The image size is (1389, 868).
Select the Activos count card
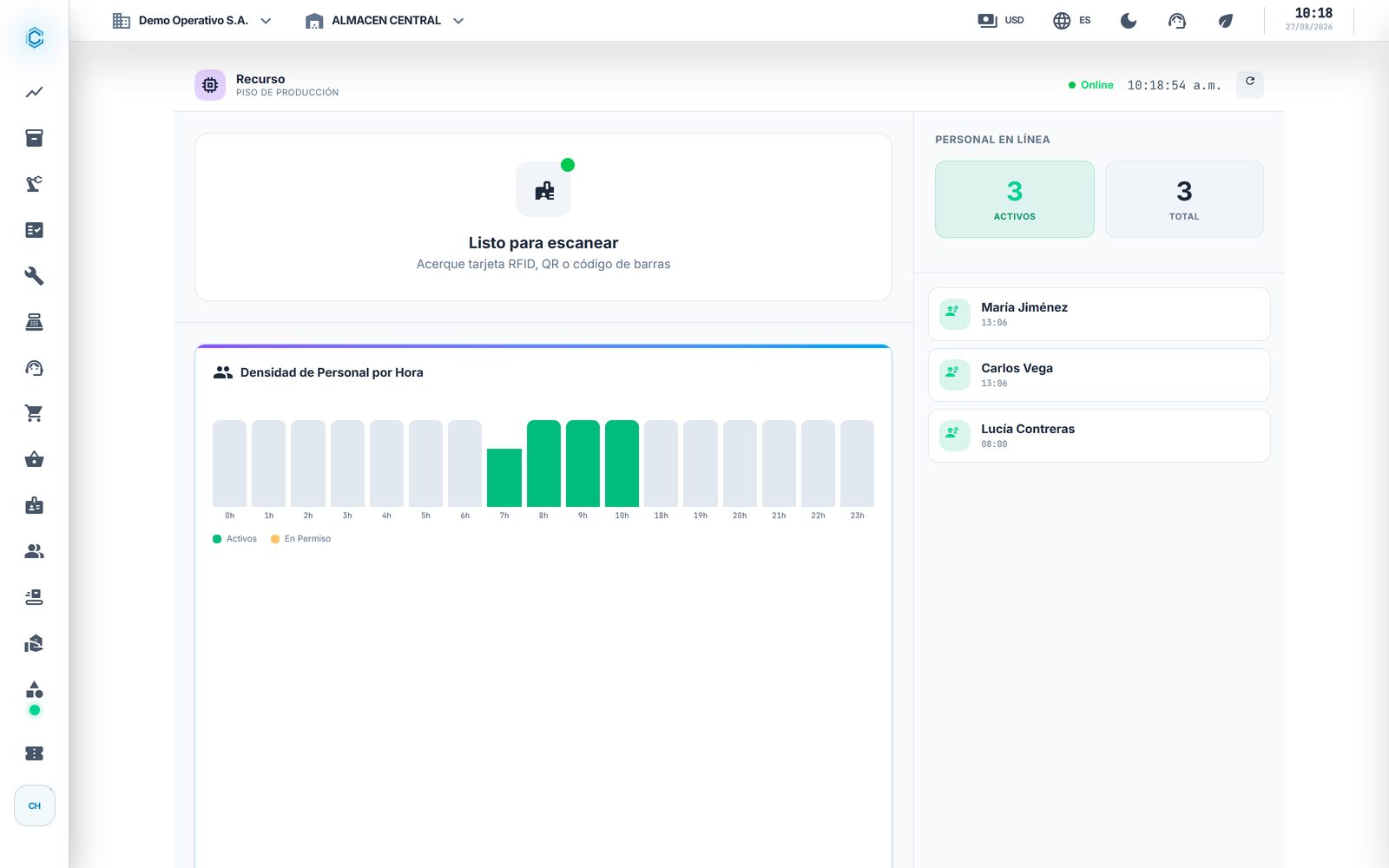(x=1014, y=199)
